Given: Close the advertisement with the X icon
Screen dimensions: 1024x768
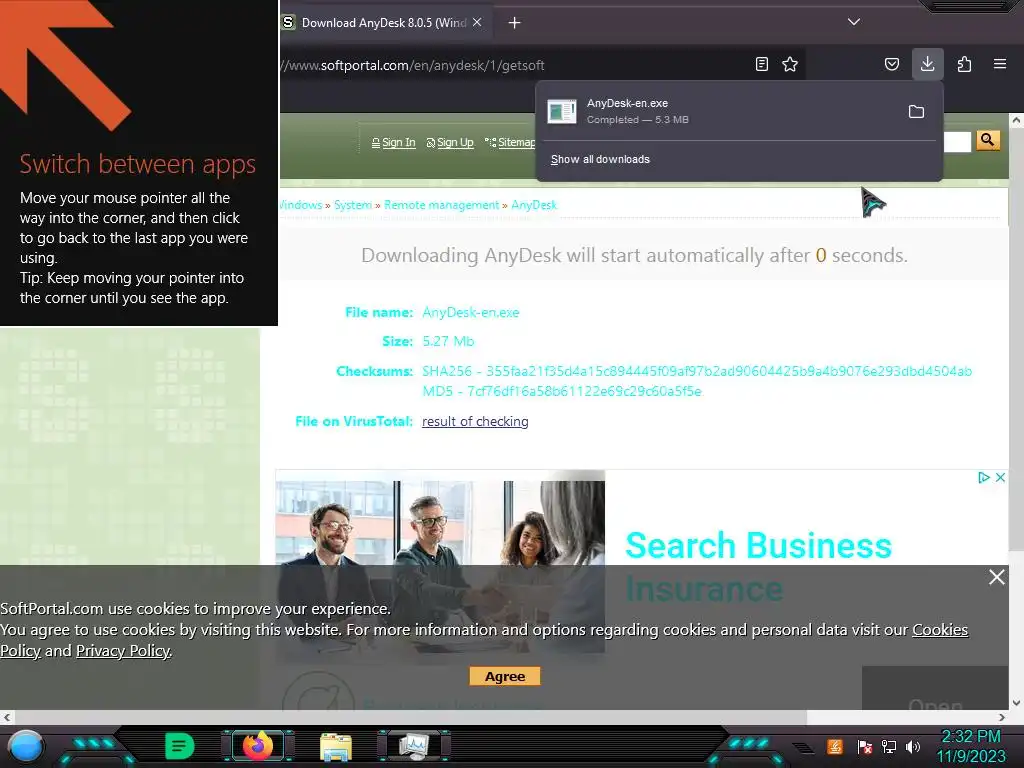Looking at the screenshot, I should click(1000, 477).
